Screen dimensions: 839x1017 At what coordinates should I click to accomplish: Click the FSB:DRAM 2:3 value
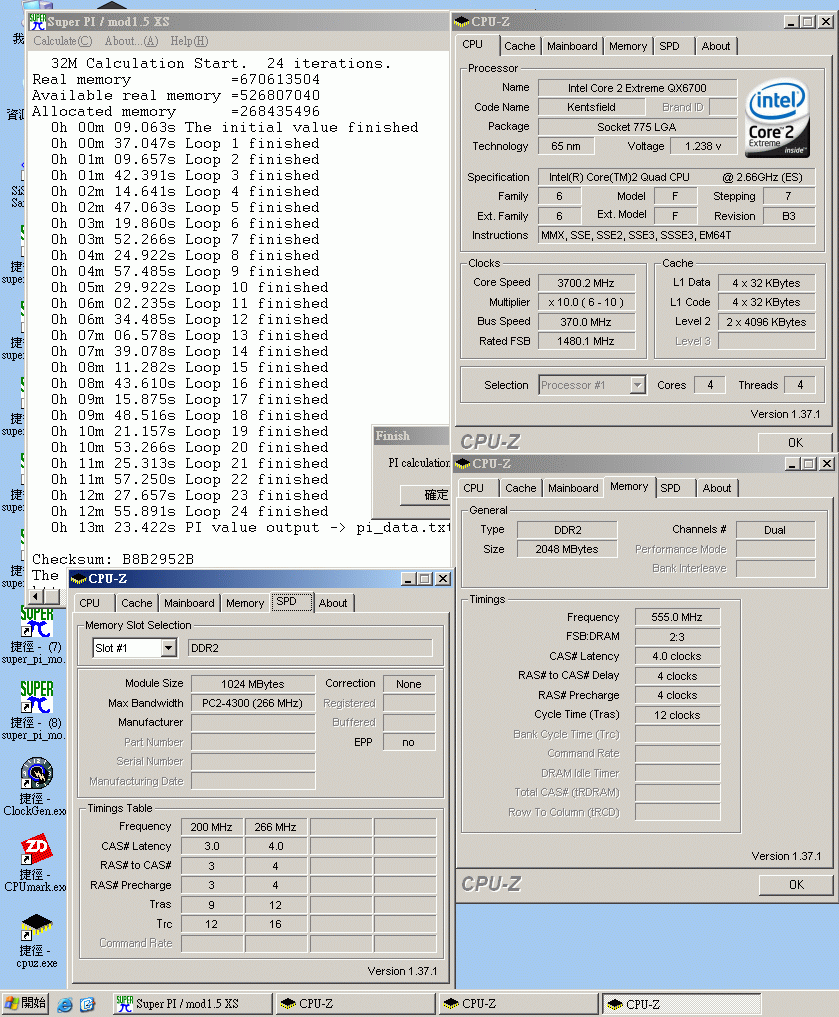[x=677, y=637]
